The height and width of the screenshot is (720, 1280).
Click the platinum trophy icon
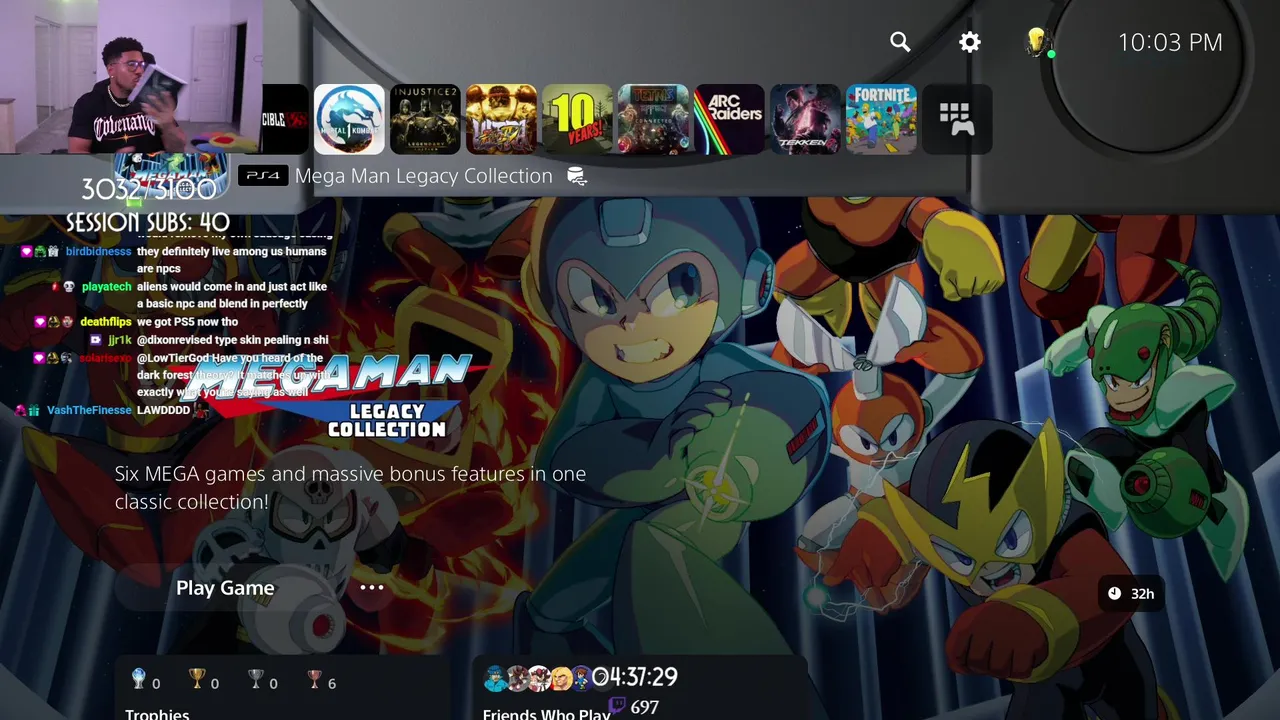click(139, 680)
